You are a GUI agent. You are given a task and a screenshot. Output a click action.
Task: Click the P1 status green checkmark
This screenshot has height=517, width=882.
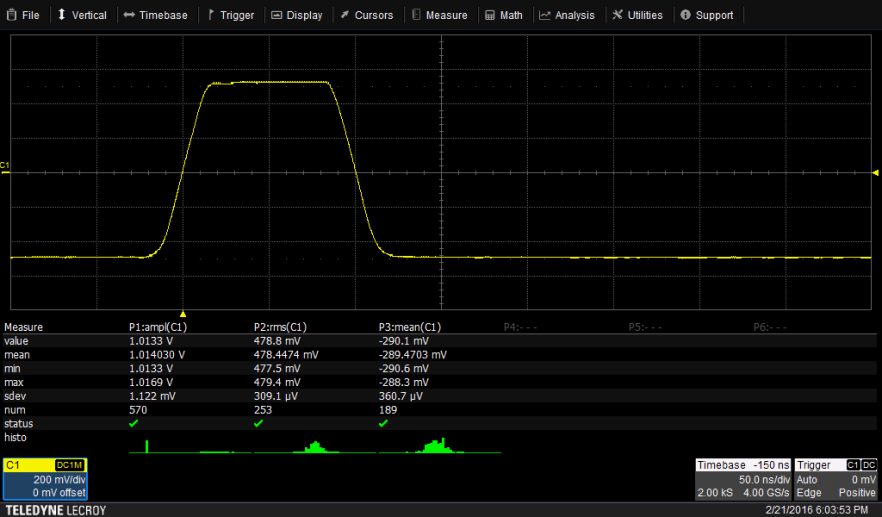(134, 424)
